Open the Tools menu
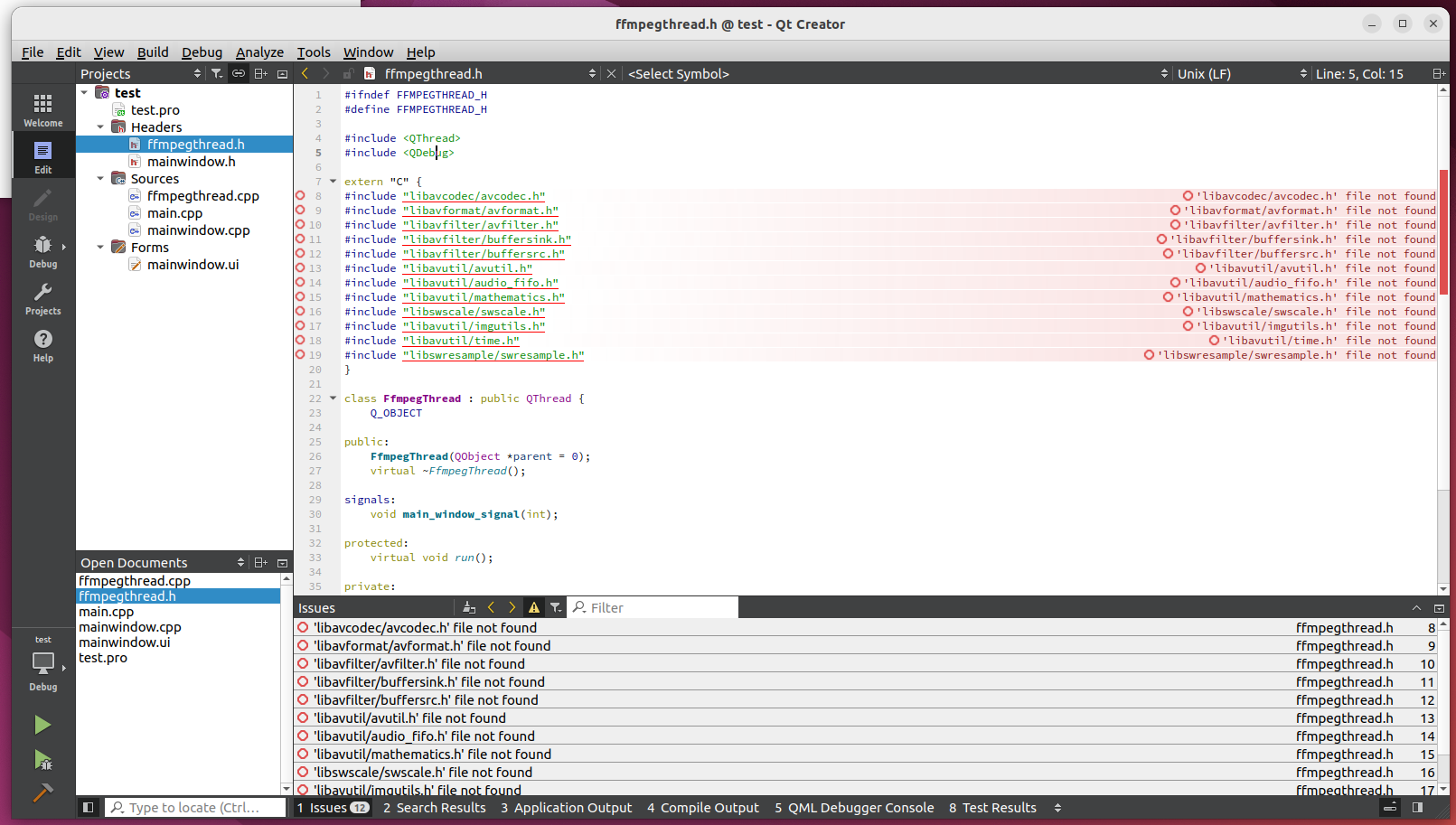The height and width of the screenshot is (825, 1456). pyautogui.click(x=314, y=52)
